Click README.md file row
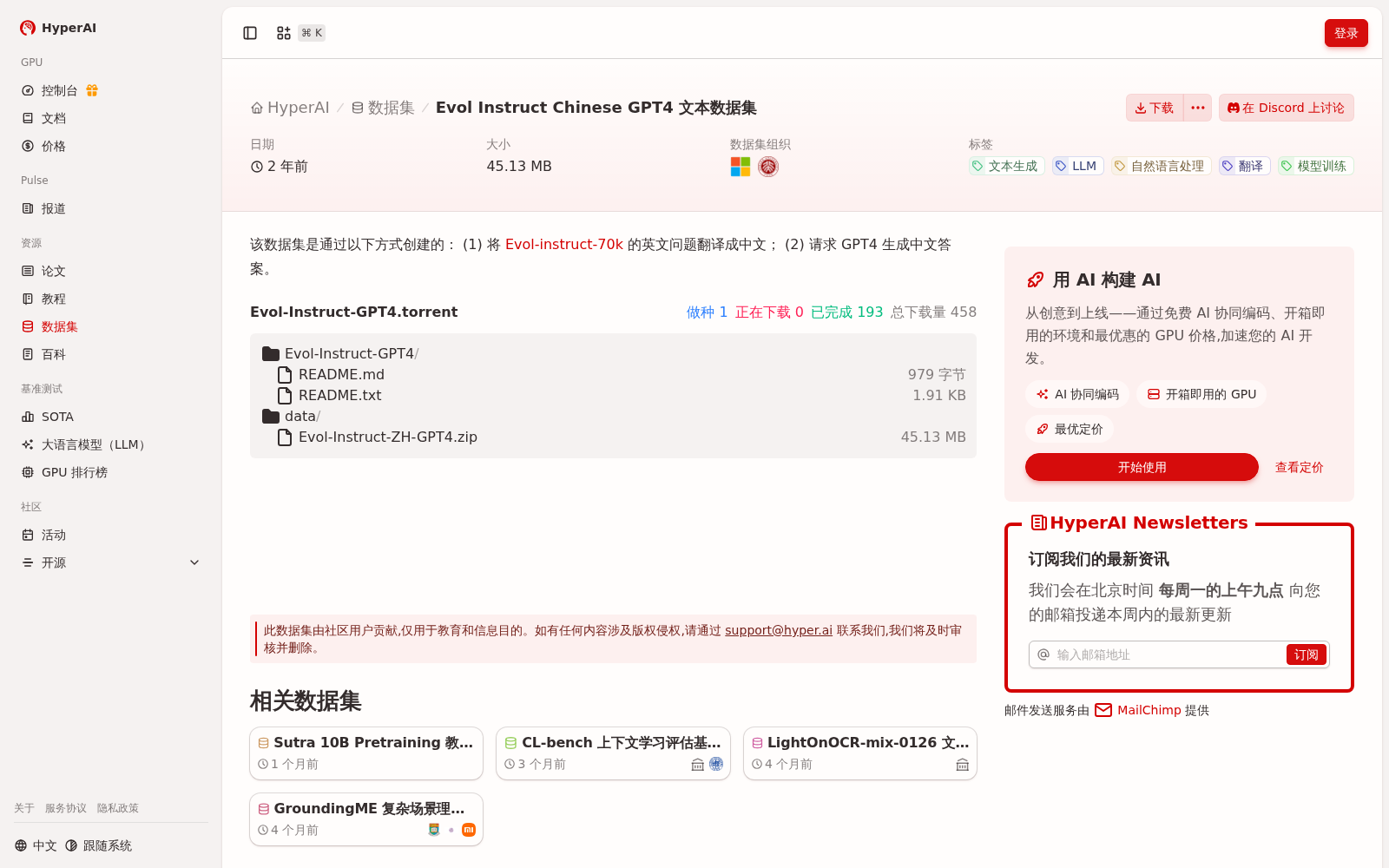The width and height of the screenshot is (1389, 868). [x=613, y=374]
